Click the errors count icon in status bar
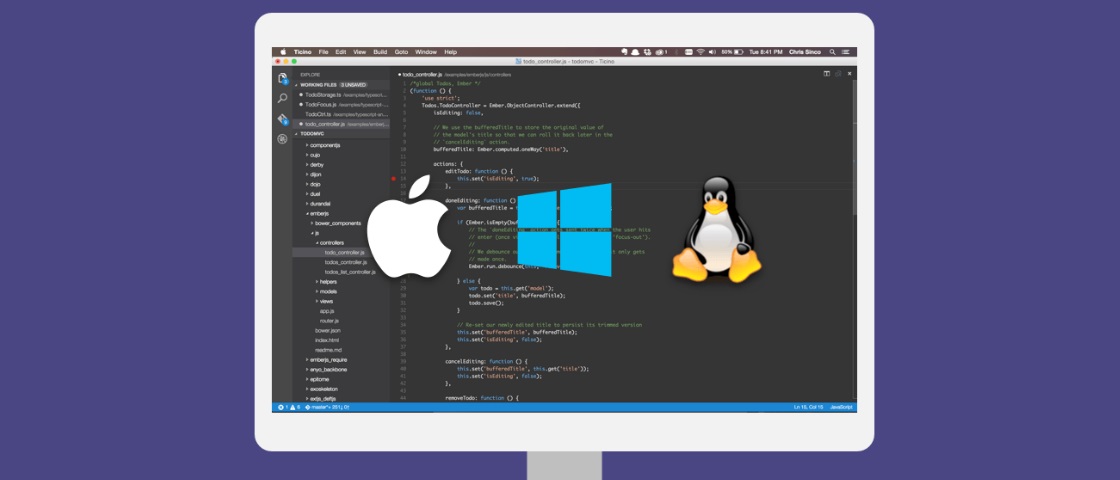 point(281,407)
